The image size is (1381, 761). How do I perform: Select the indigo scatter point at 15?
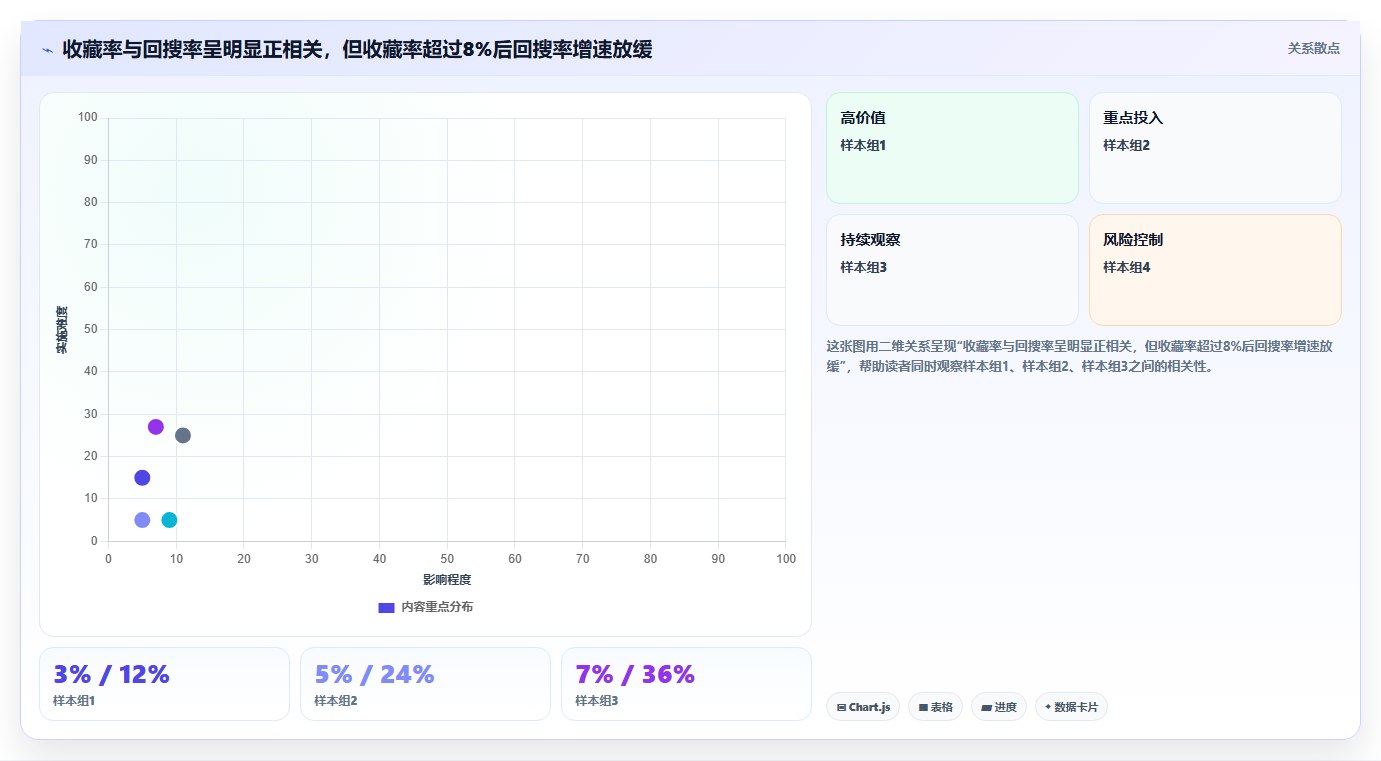[x=142, y=478]
